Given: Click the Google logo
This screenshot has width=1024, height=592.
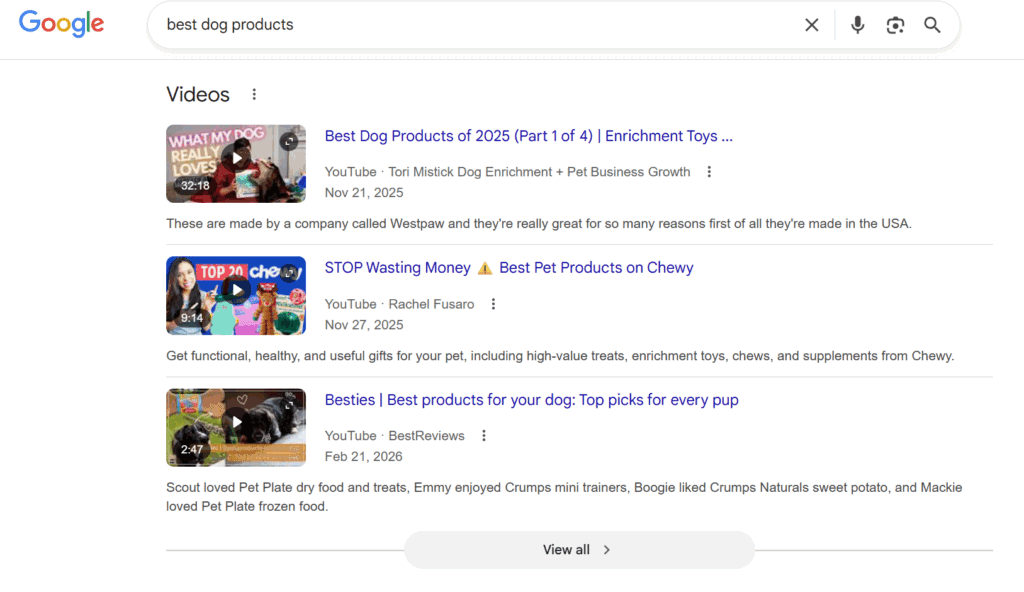Looking at the screenshot, I should click(61, 24).
